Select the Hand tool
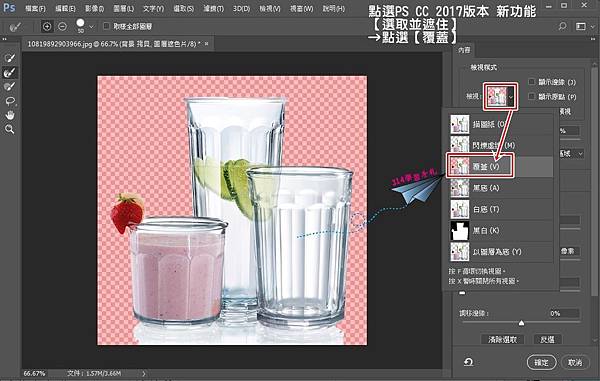 point(10,115)
